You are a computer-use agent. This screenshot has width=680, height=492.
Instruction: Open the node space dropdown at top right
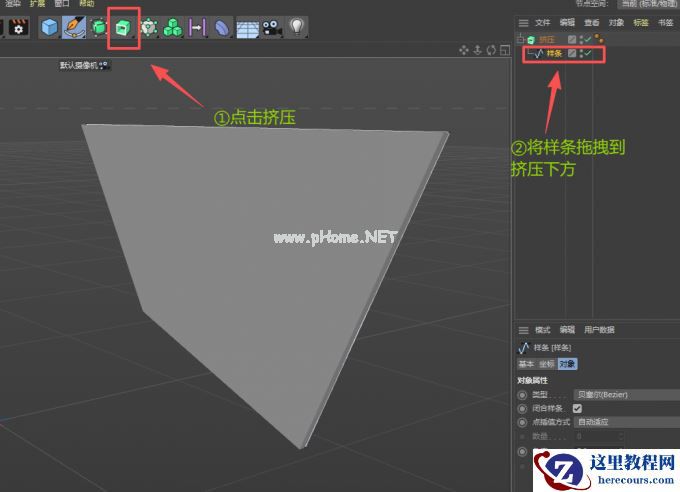(x=649, y=4)
